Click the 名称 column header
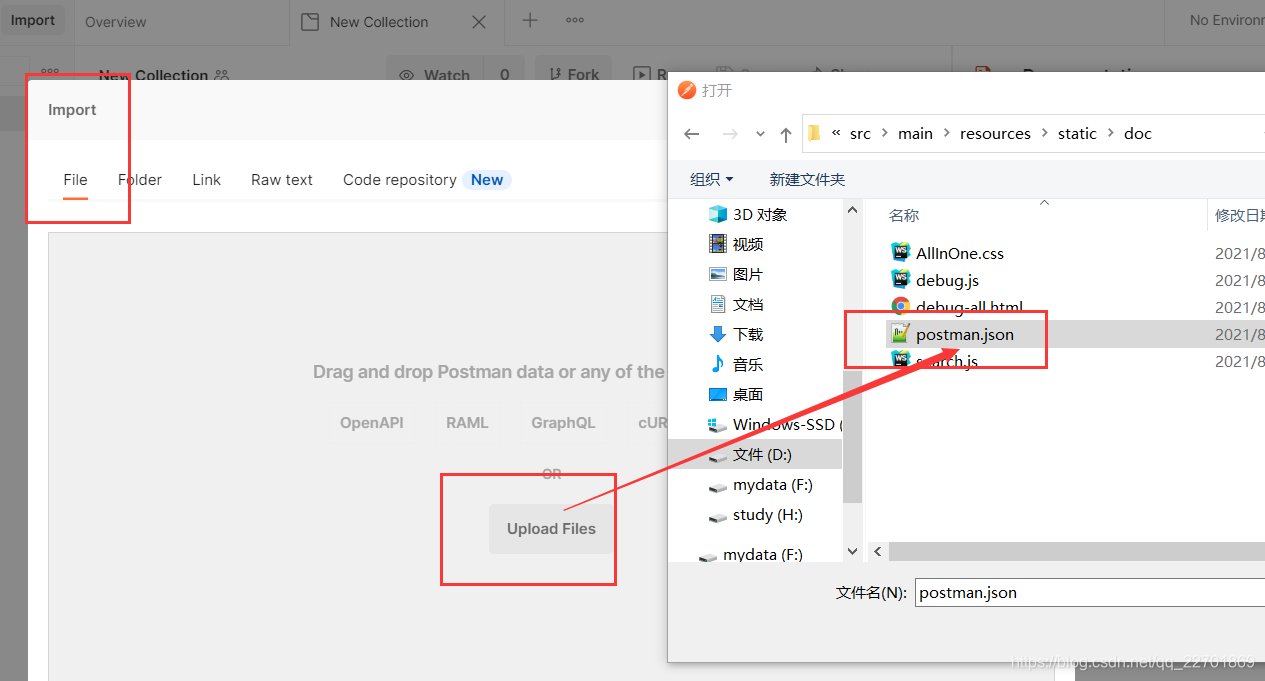 [904, 215]
